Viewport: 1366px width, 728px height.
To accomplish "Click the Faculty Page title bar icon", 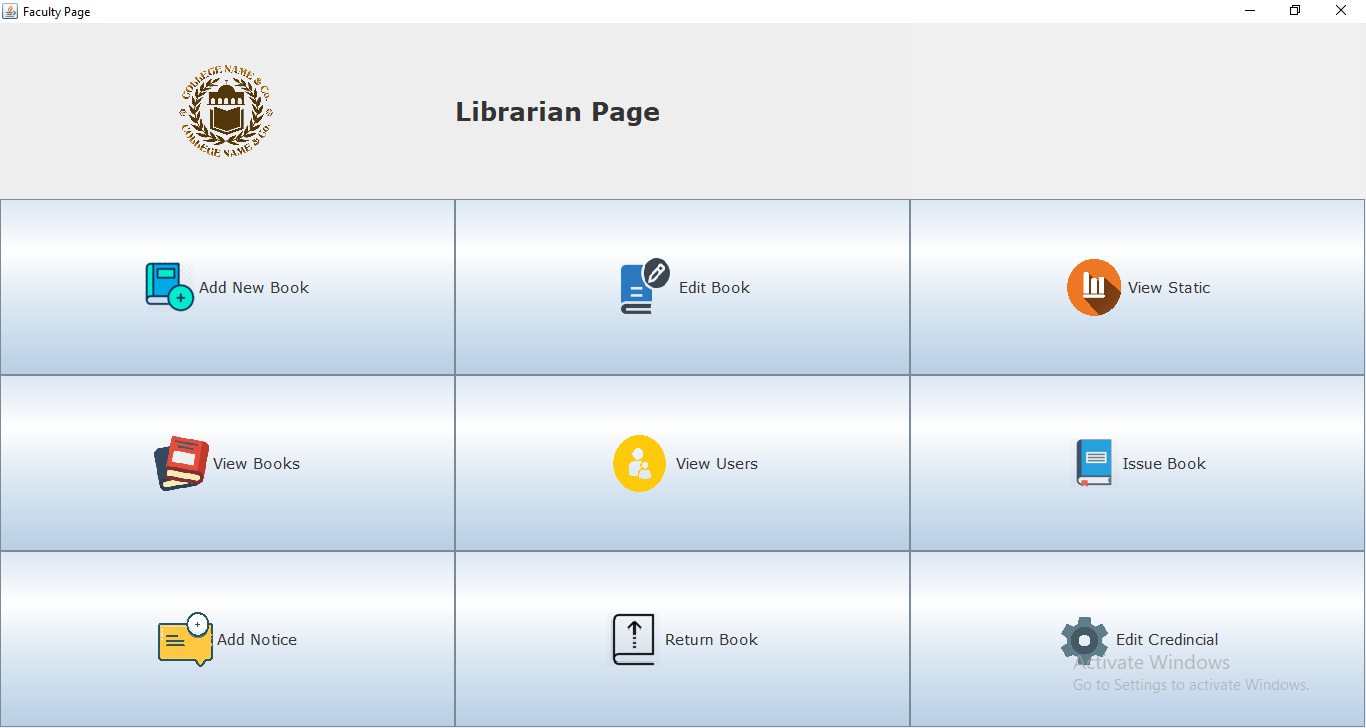I will click(x=10, y=11).
